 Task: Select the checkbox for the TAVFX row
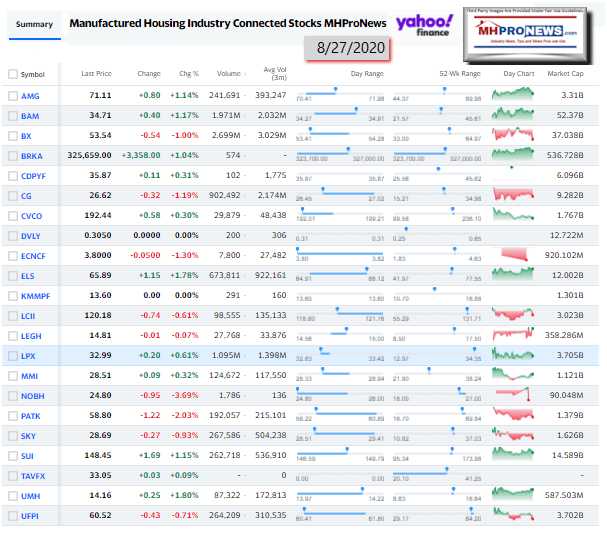click(x=13, y=477)
